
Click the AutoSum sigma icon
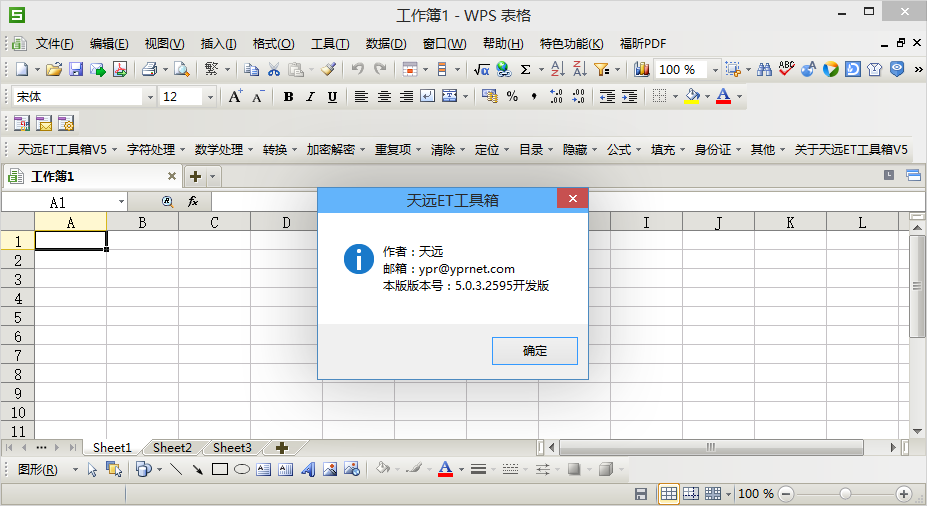[x=525, y=70]
